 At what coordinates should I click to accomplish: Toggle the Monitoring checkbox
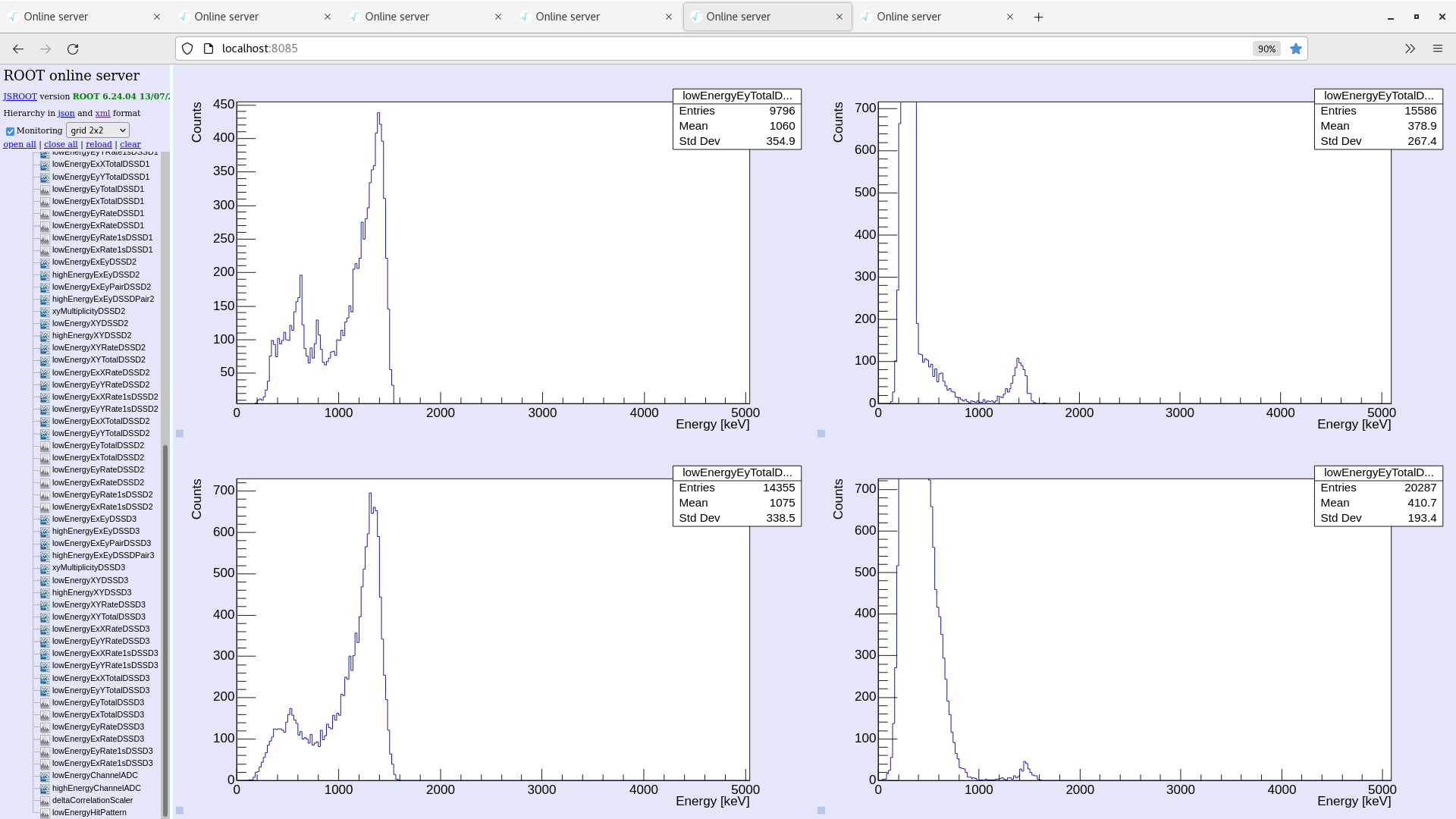tap(11, 131)
